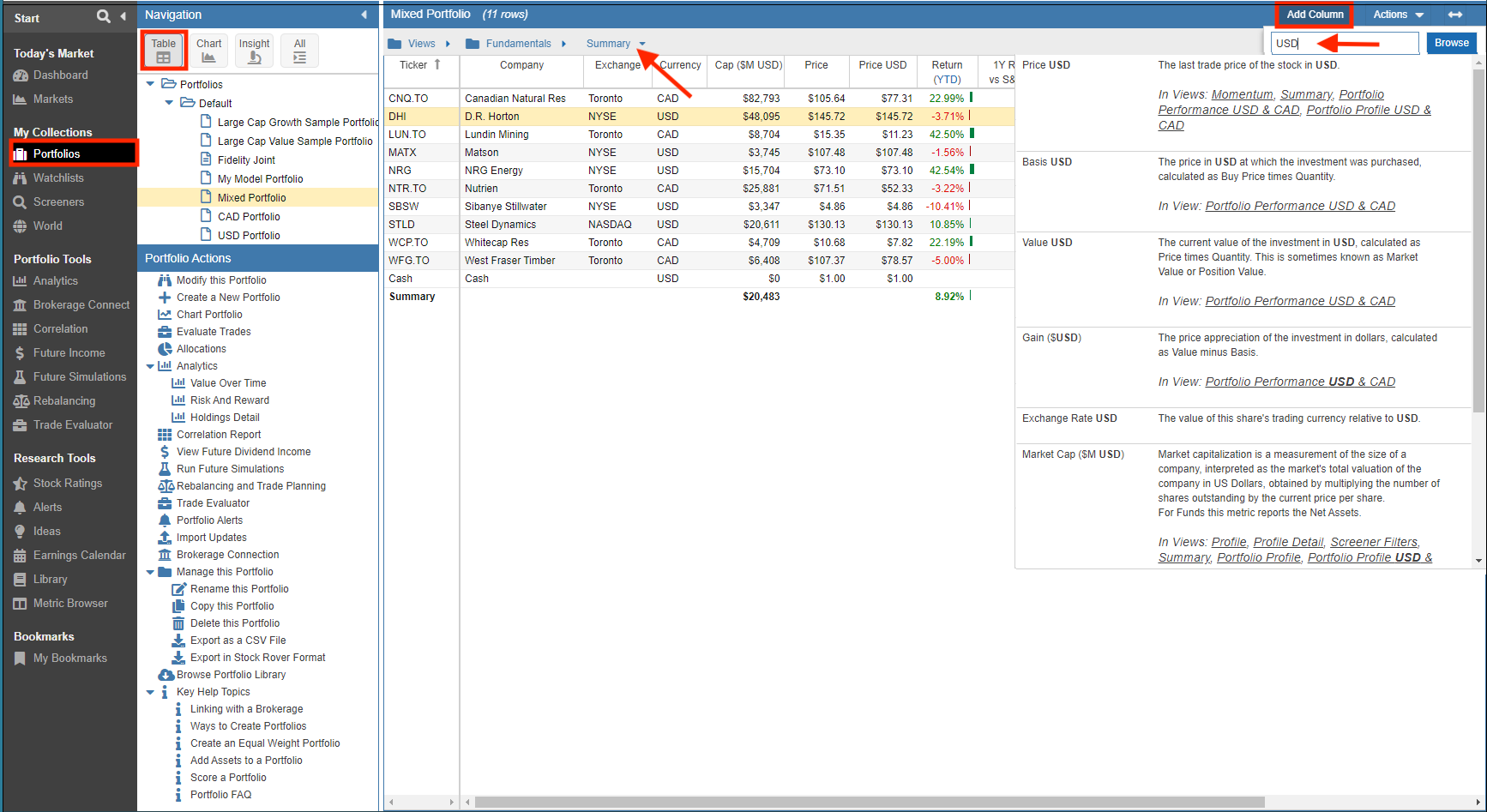Open Watchlists binoculars icon
Screen dimensions: 1487x812
coord(21,178)
